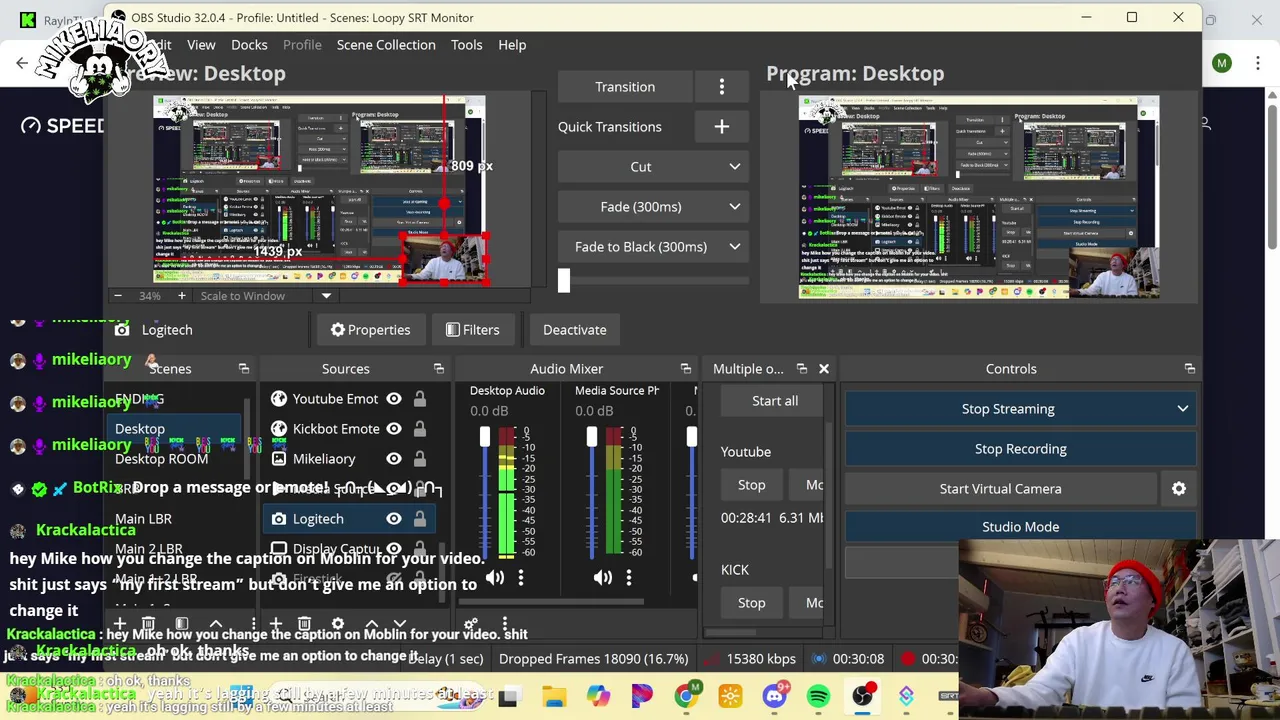
Task: Add a new source with plus icon
Action: pyautogui.click(x=275, y=625)
